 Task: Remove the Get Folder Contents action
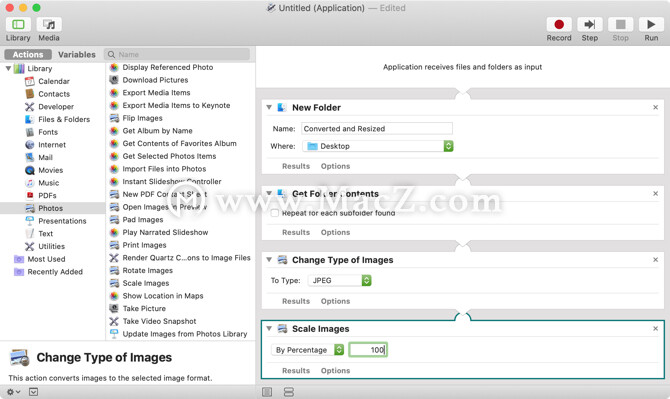pos(655,194)
